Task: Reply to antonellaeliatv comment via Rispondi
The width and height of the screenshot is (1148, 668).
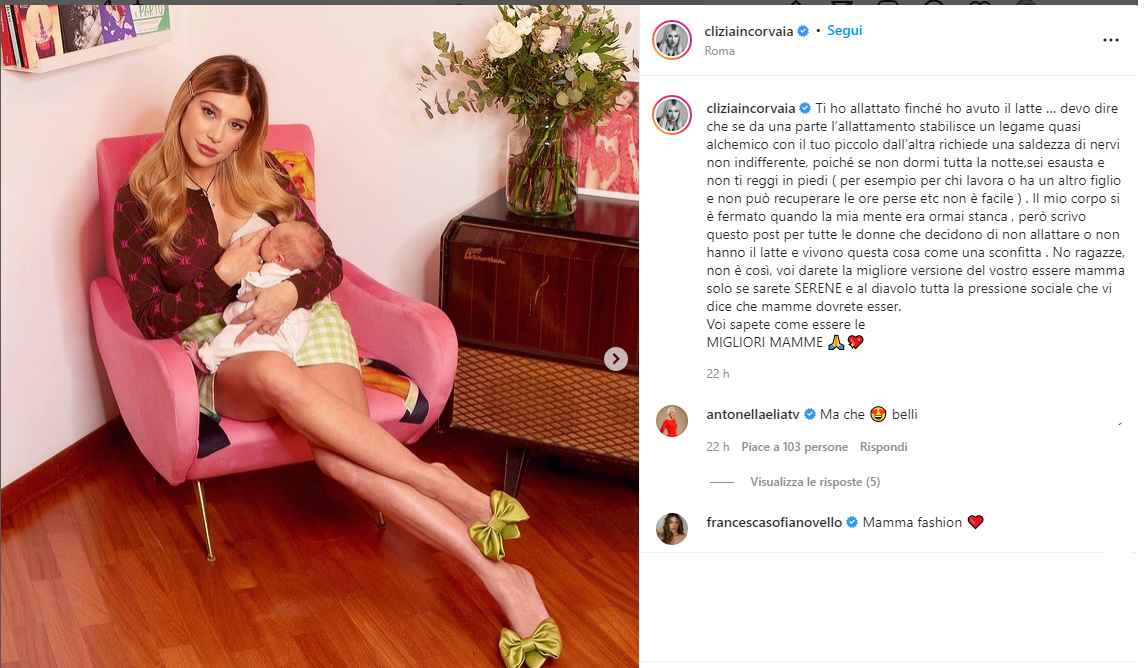Action: (x=883, y=447)
